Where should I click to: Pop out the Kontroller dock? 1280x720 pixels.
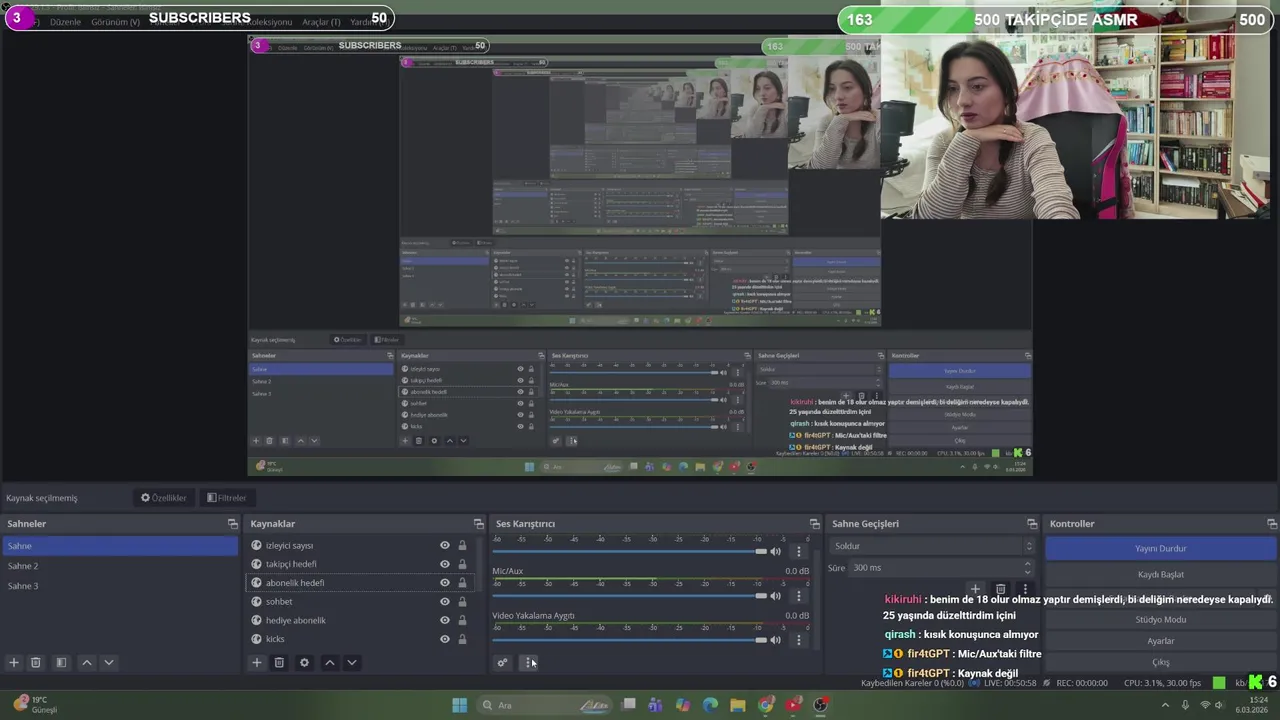point(1271,524)
